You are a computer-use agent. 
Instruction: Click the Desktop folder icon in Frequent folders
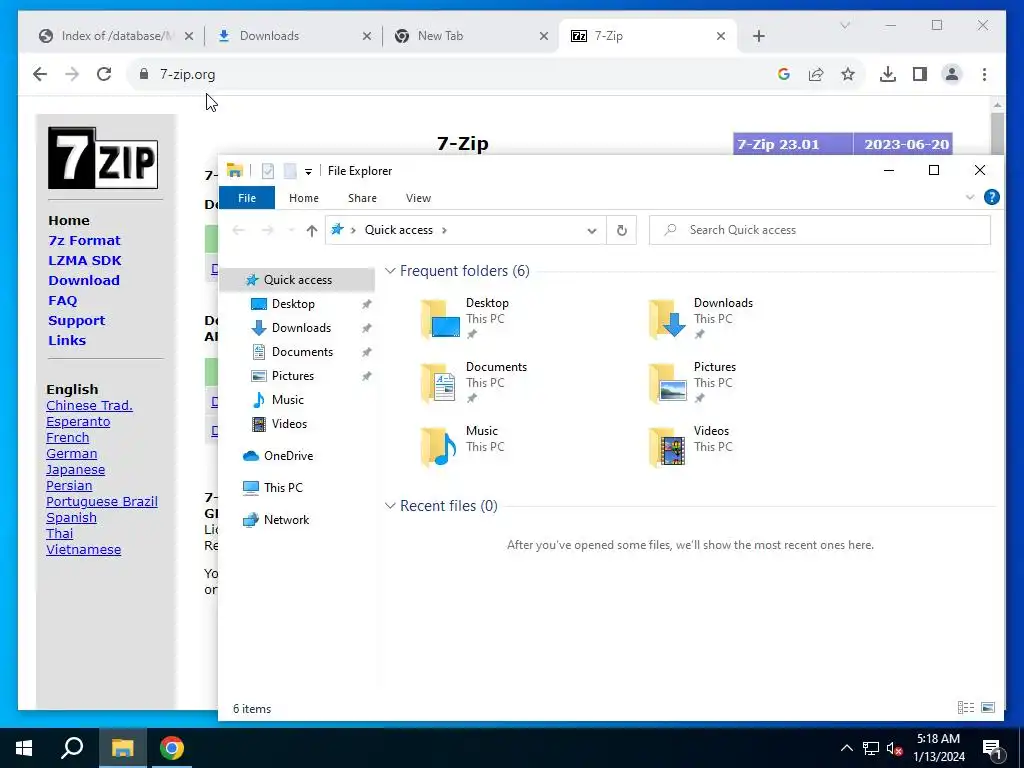click(x=440, y=319)
